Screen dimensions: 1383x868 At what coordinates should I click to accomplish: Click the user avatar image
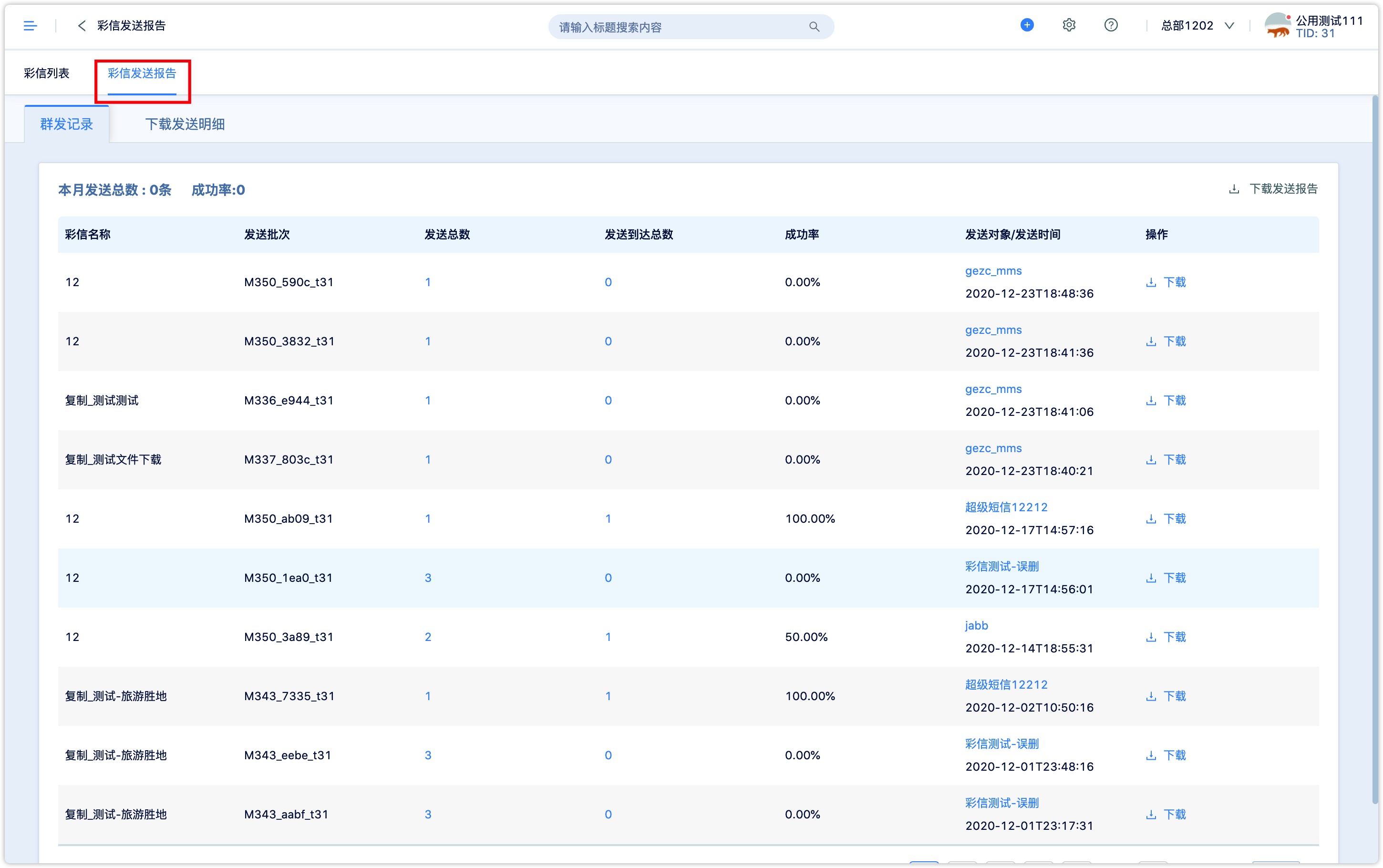pos(1278,26)
